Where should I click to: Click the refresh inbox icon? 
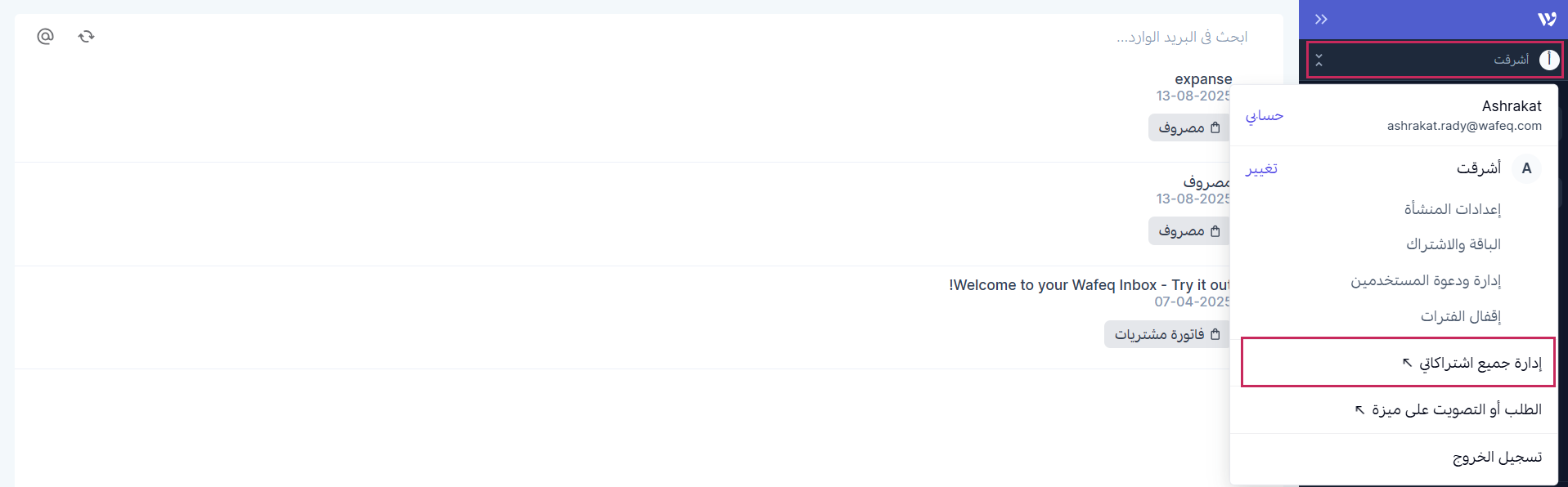point(86,36)
